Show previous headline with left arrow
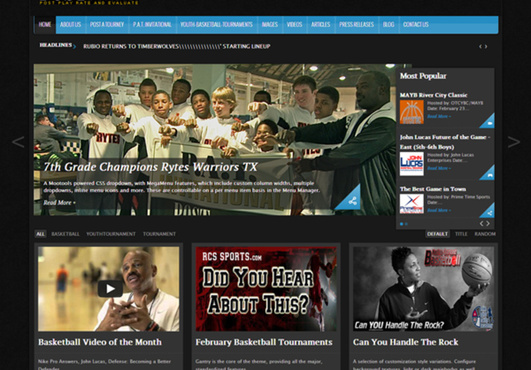The image size is (531, 370). pyautogui.click(x=480, y=46)
